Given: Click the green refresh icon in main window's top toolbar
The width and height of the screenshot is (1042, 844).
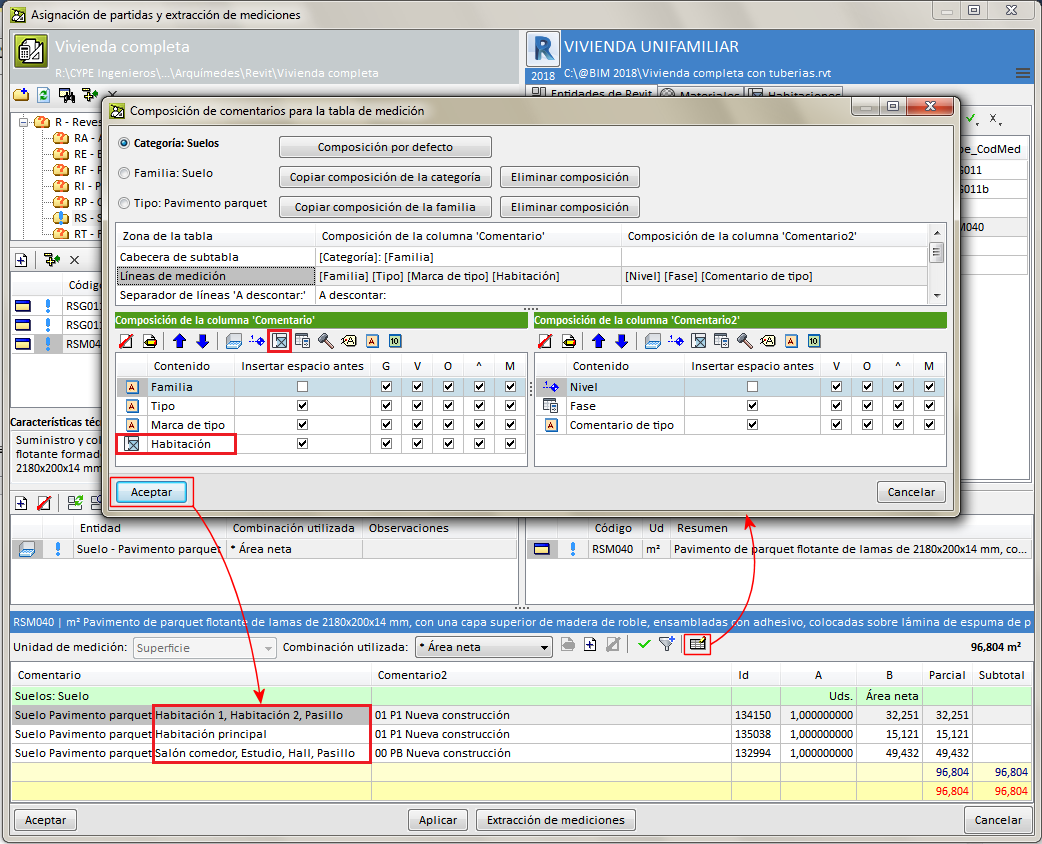Looking at the screenshot, I should pyautogui.click(x=44, y=95).
